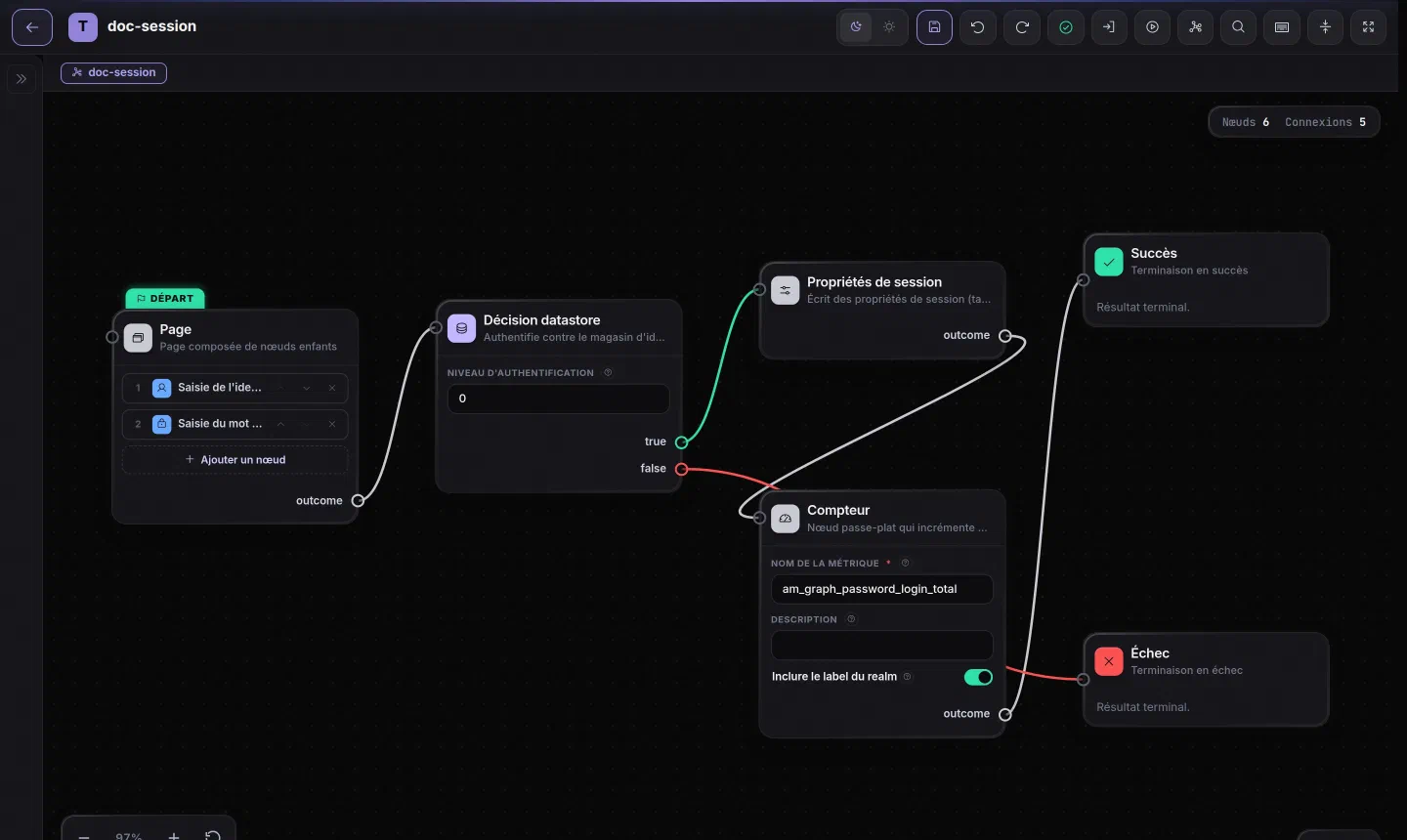
Task: Click the Décision datastore title
Action: (x=541, y=320)
